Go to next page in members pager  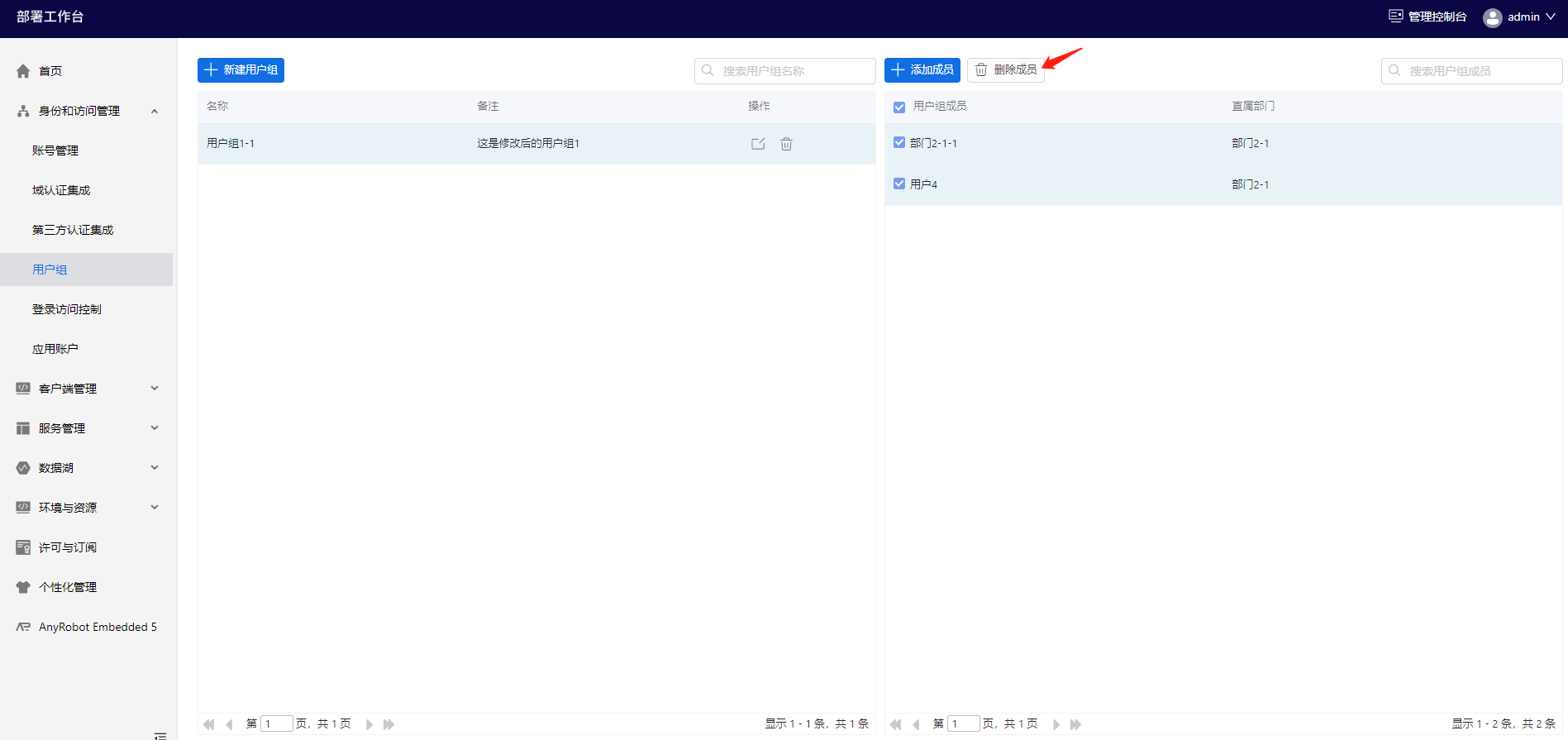coord(1056,724)
